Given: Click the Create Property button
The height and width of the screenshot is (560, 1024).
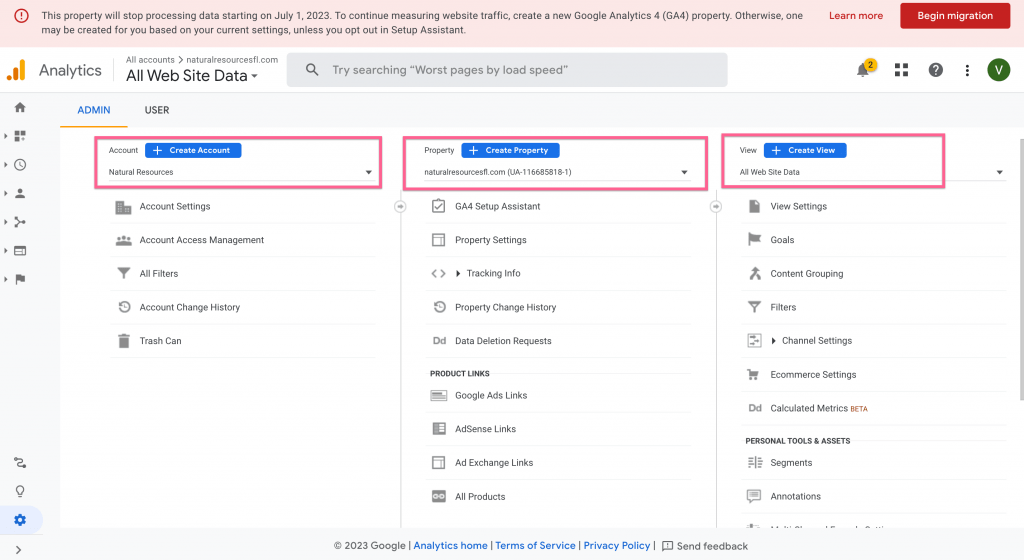Looking at the screenshot, I should pyautogui.click(x=510, y=150).
